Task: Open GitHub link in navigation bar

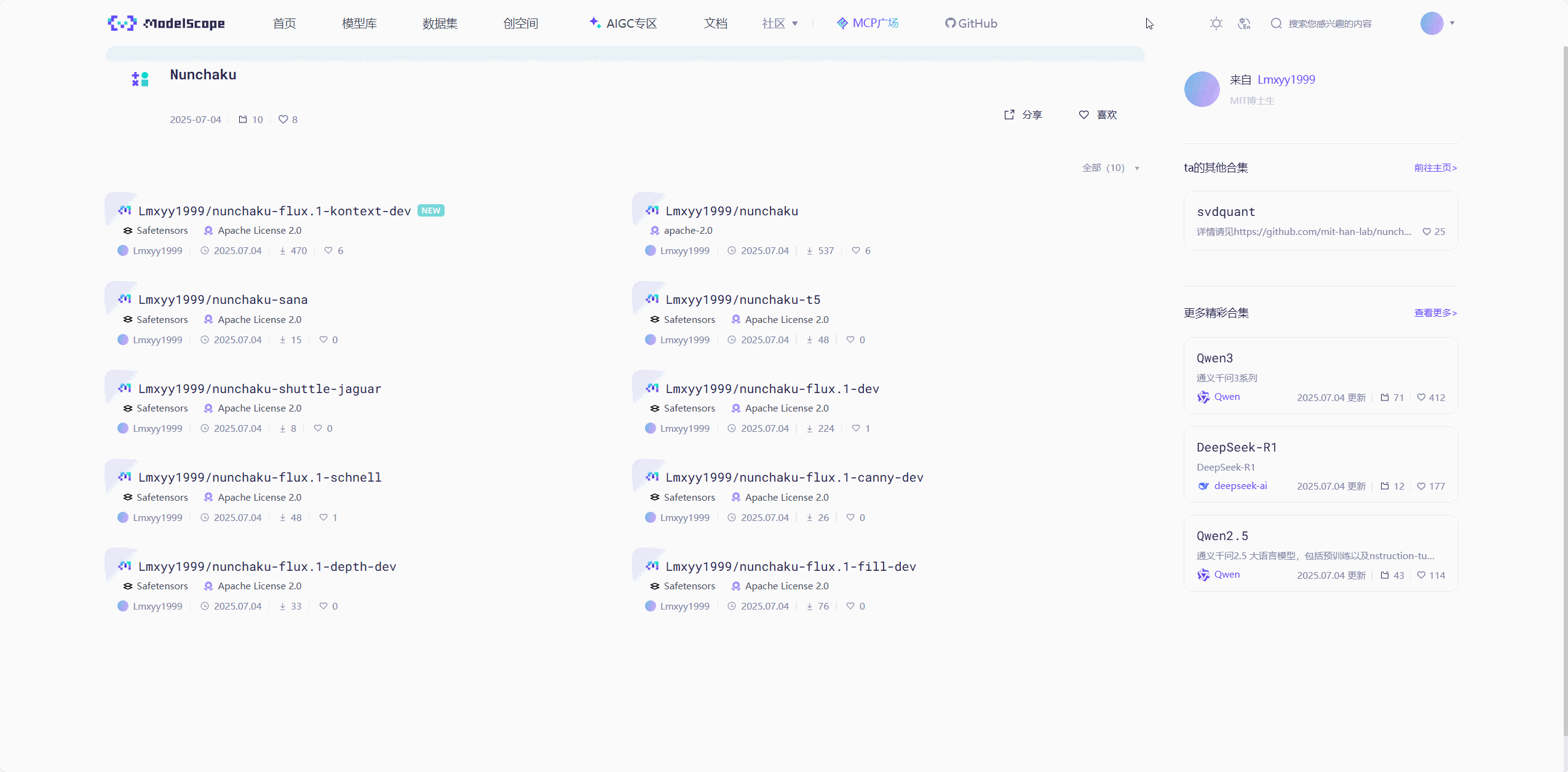Action: pyautogui.click(x=971, y=23)
